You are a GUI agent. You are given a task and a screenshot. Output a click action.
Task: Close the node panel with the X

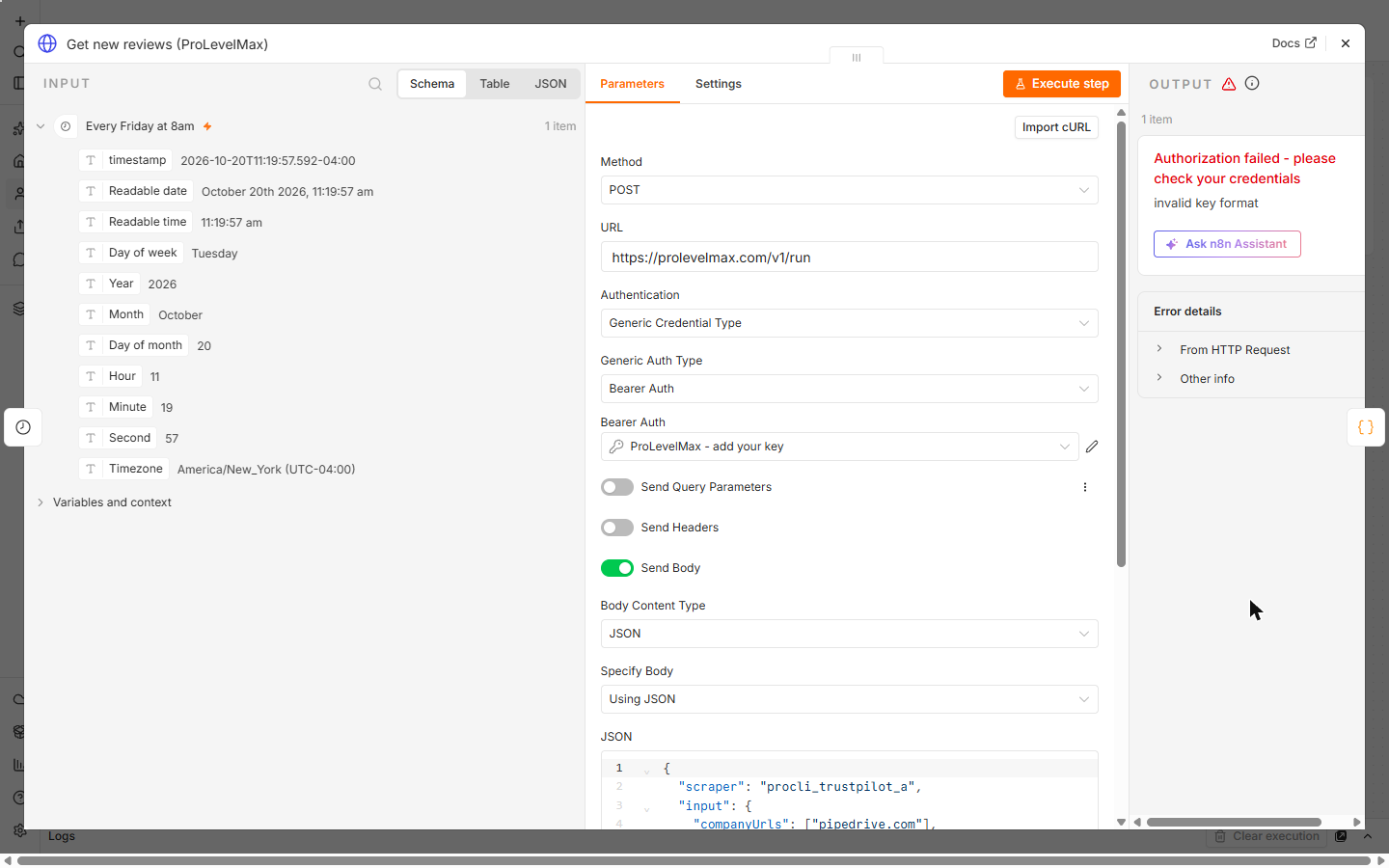1346,44
